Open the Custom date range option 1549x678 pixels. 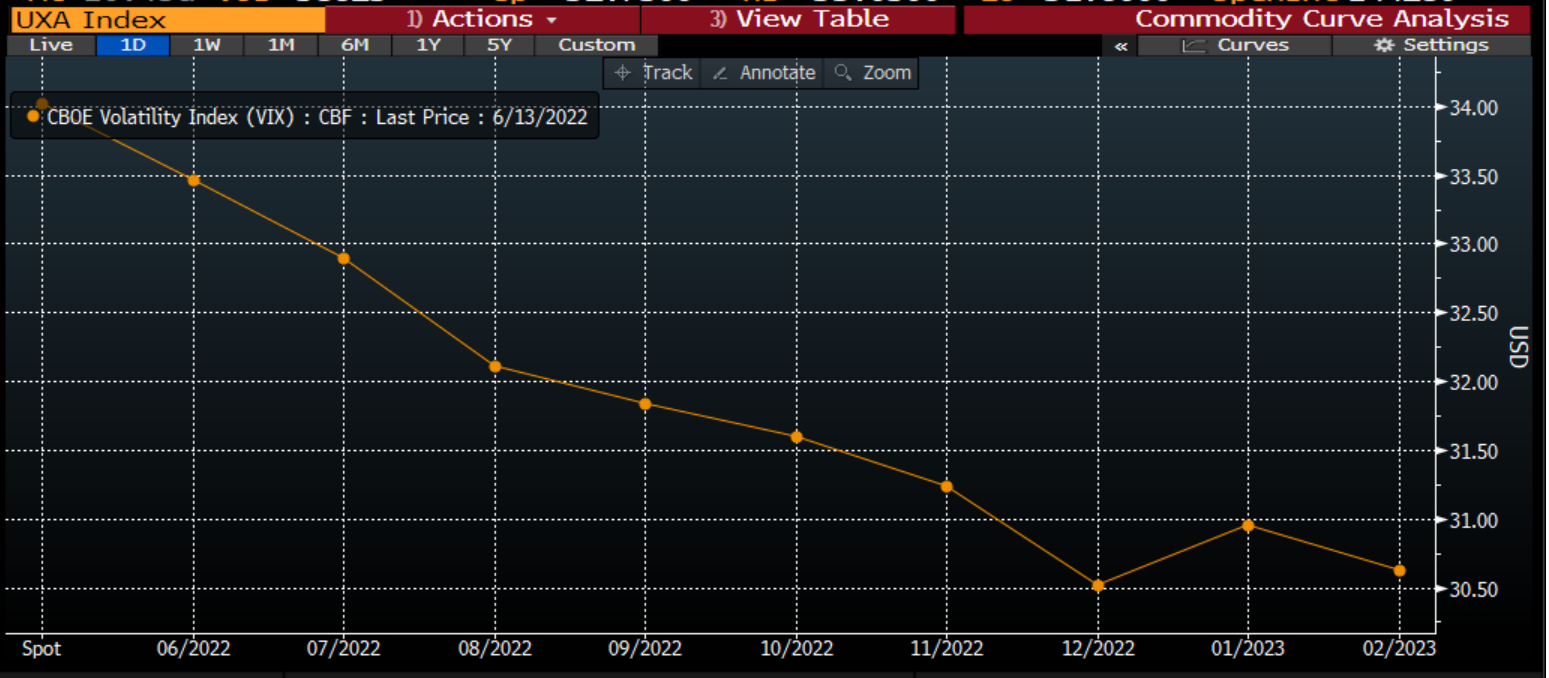[596, 45]
